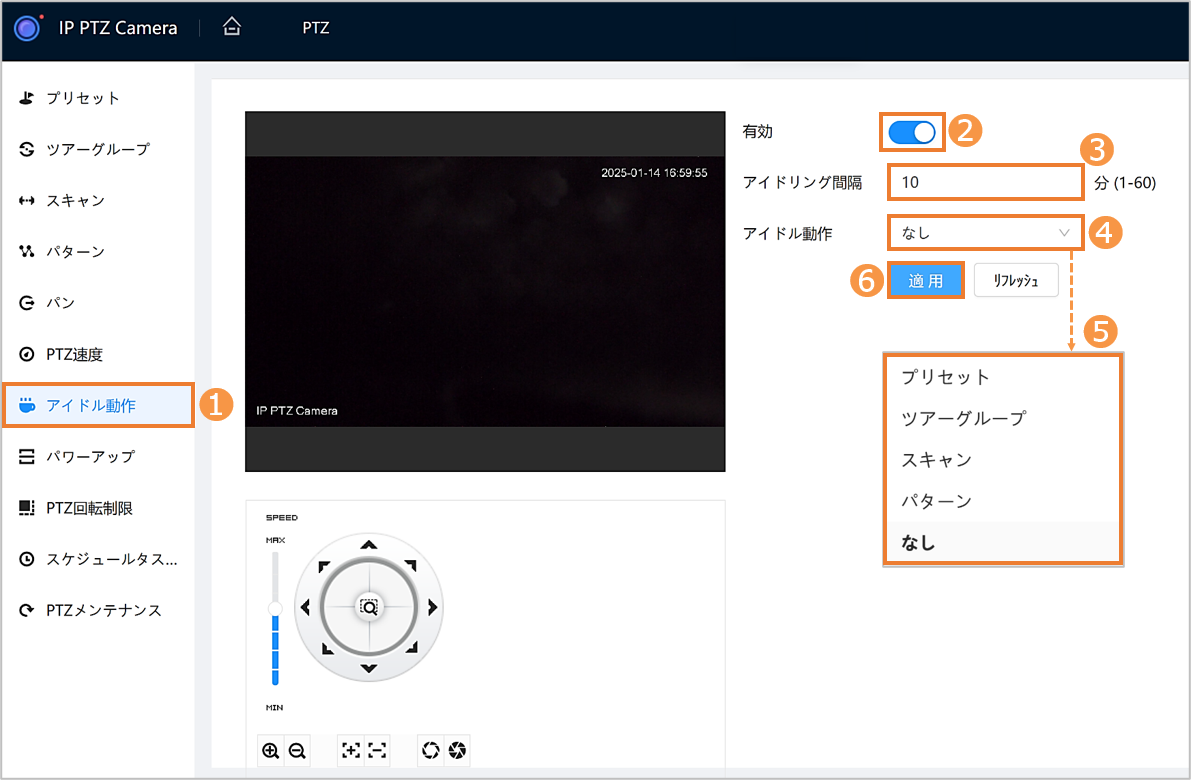The width and height of the screenshot is (1191, 780).
Task: Click the 適用 button
Action: tap(925, 281)
